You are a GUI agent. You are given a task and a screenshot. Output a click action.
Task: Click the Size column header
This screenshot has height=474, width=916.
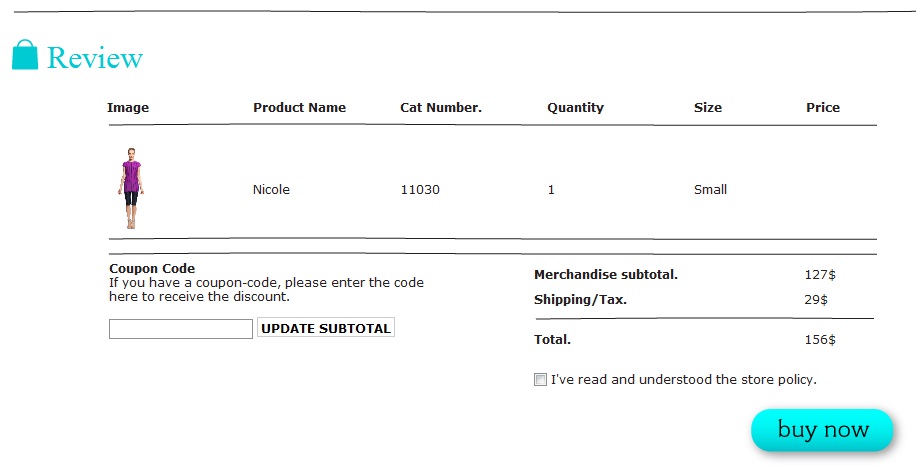click(x=708, y=108)
